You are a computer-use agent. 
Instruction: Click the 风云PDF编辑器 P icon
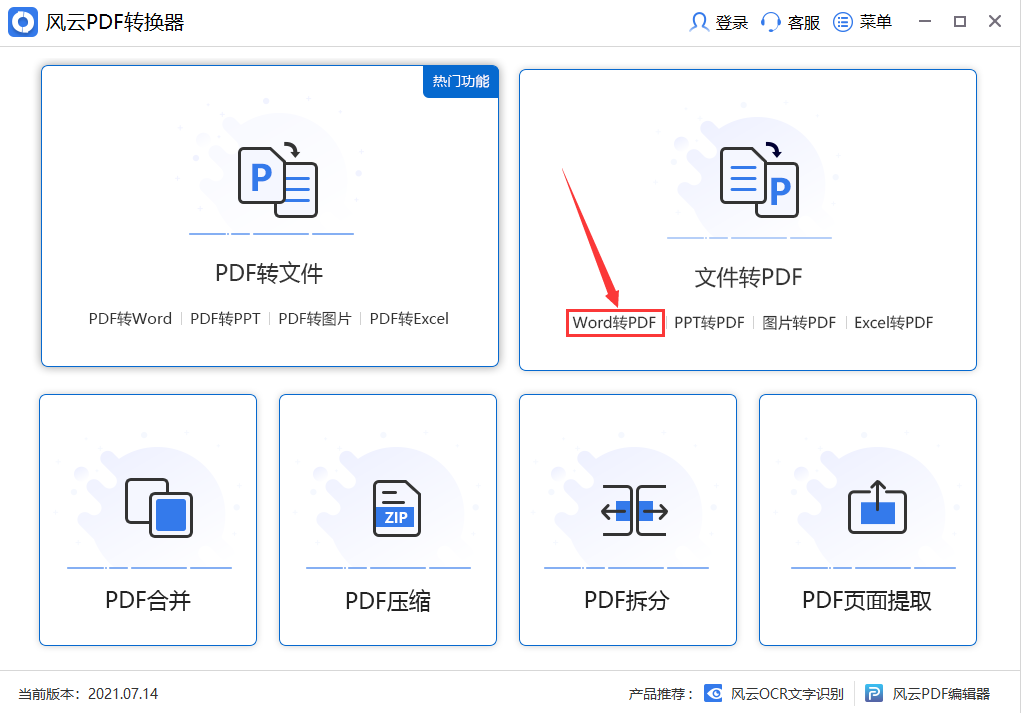(x=874, y=693)
